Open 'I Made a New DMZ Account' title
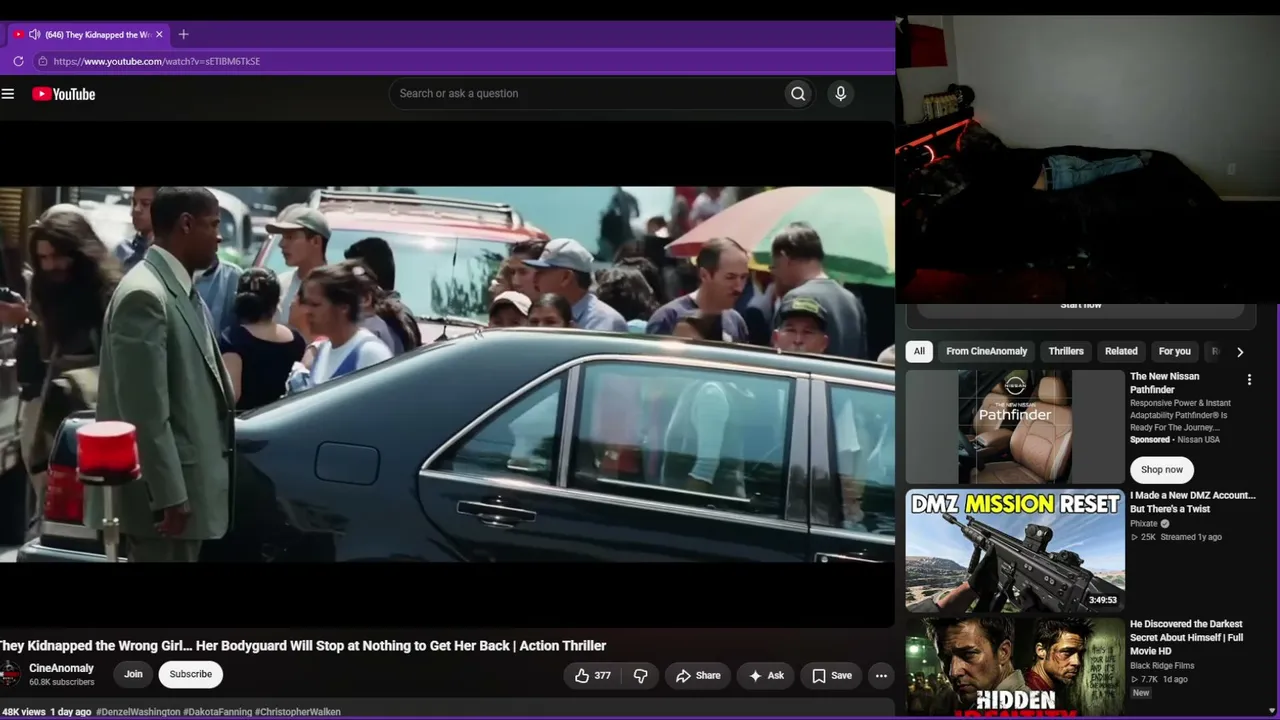This screenshot has width=1280, height=720. pyautogui.click(x=1192, y=502)
